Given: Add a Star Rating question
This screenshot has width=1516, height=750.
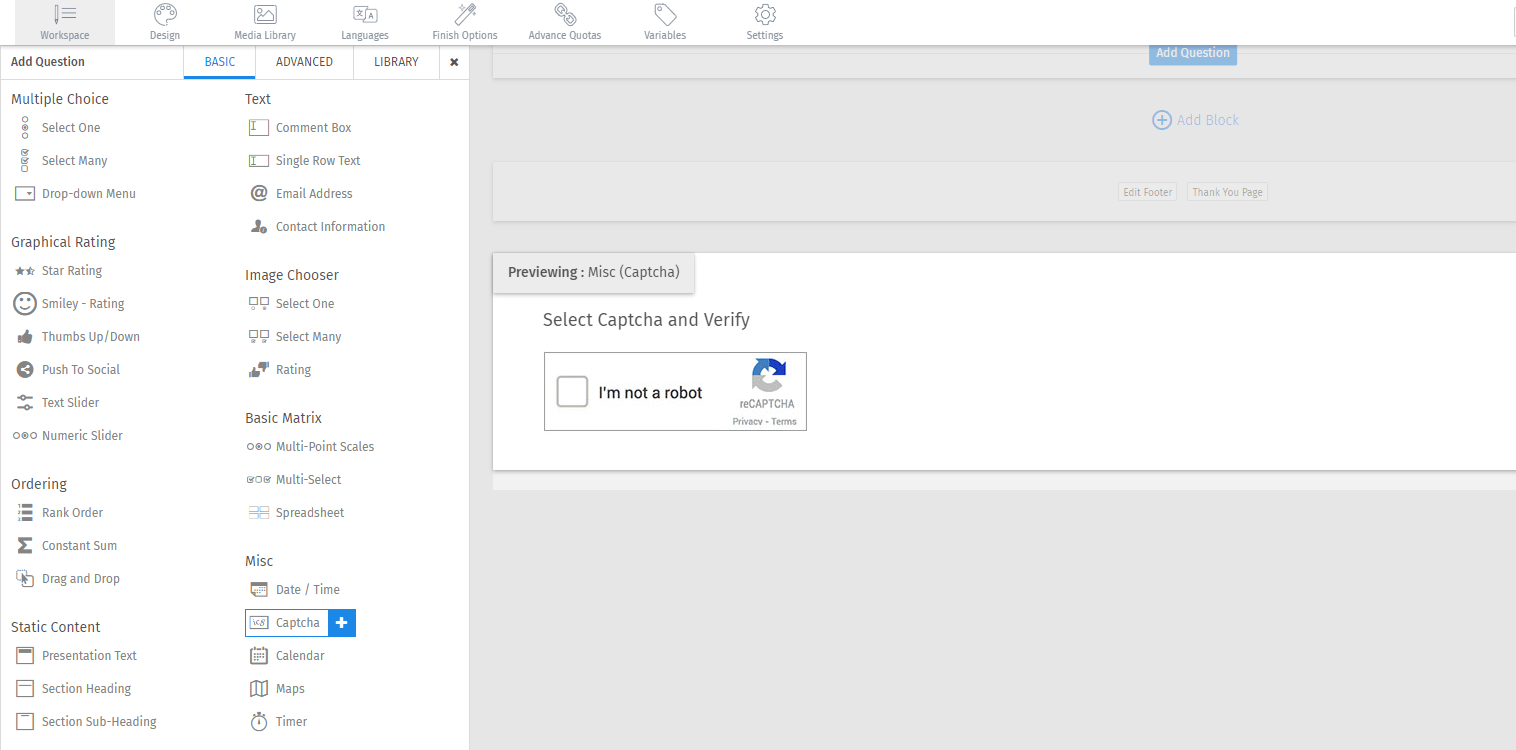Looking at the screenshot, I should click(x=58, y=271).
